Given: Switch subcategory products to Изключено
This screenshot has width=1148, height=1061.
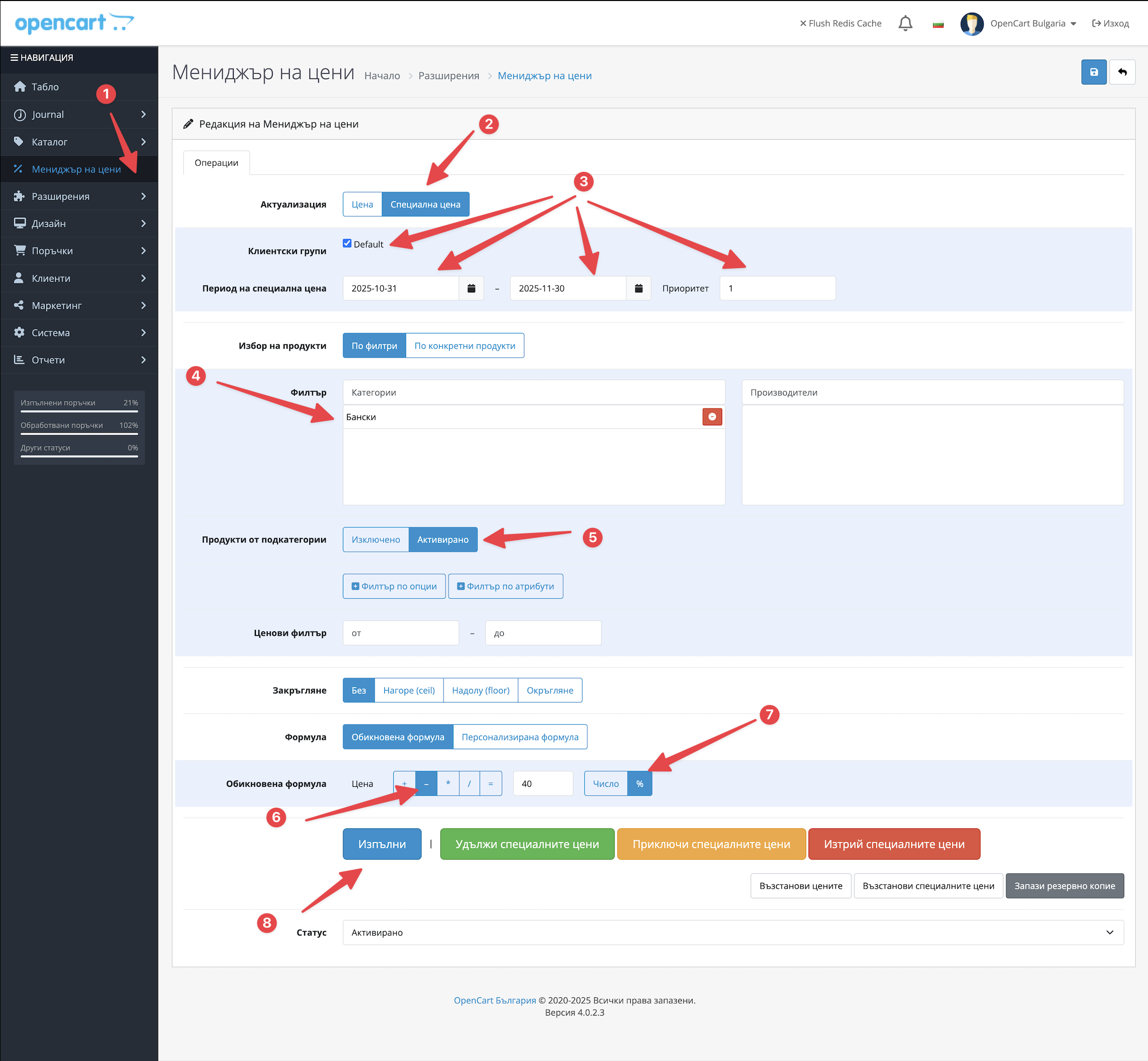Looking at the screenshot, I should 375,540.
